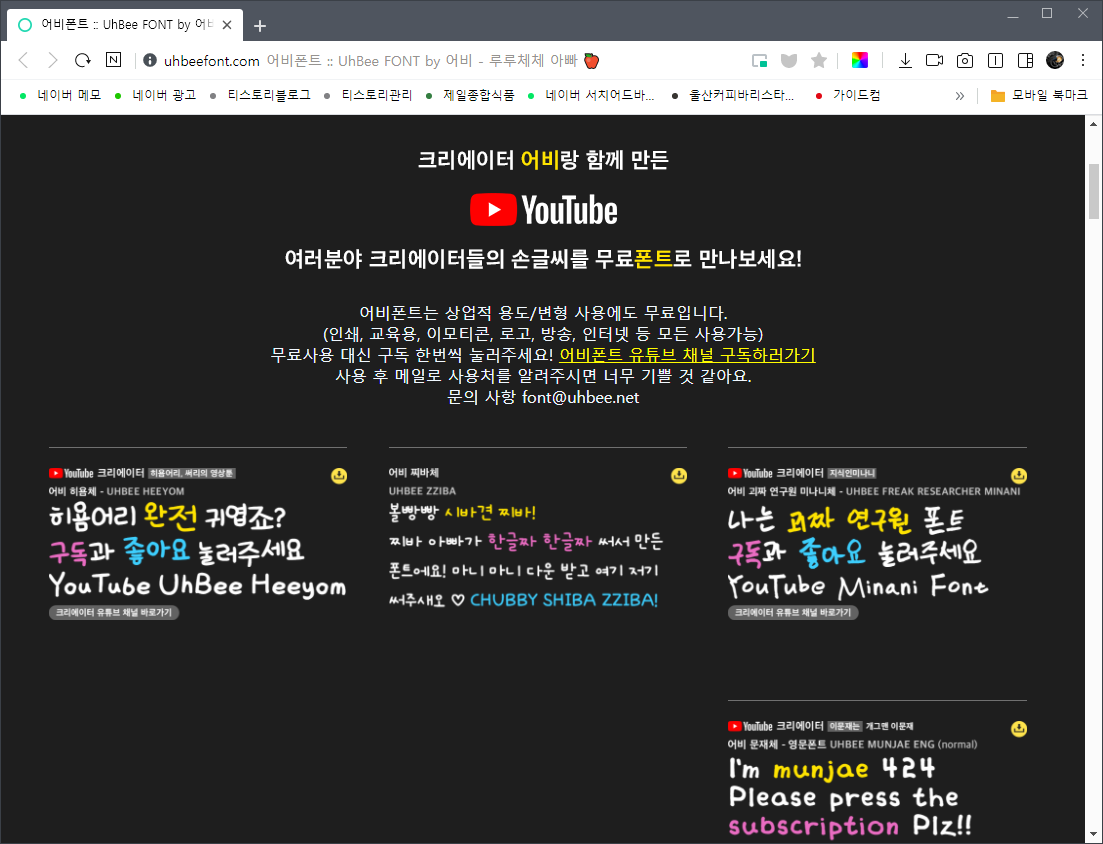Open the rainbow color extension icon
This screenshot has width=1103, height=844.
coord(860,60)
